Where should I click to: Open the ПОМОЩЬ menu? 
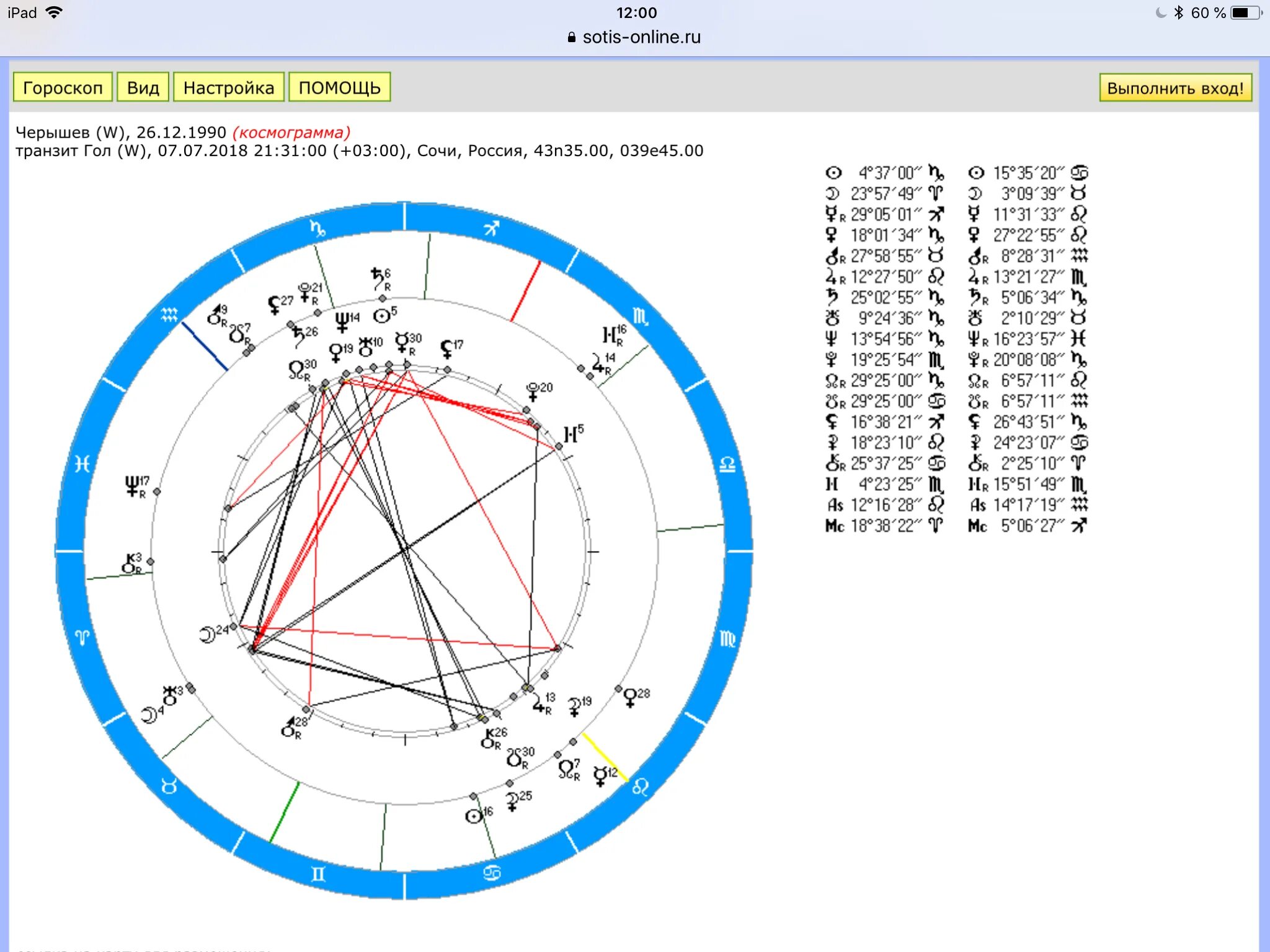tap(339, 87)
